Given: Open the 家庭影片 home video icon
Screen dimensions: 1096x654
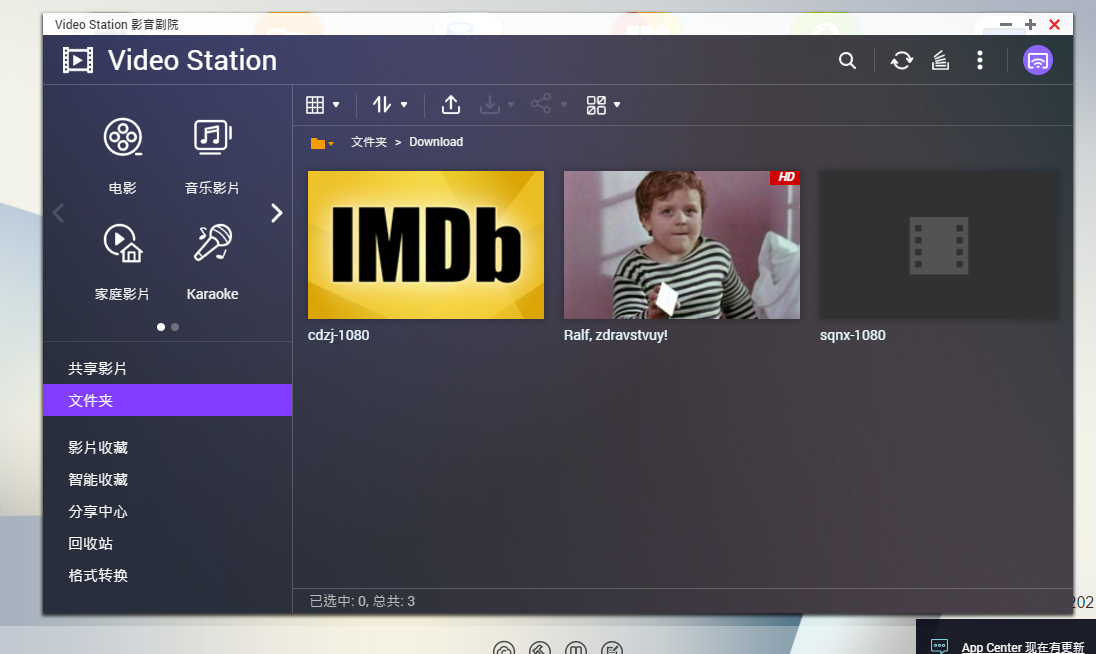Looking at the screenshot, I should [x=123, y=243].
